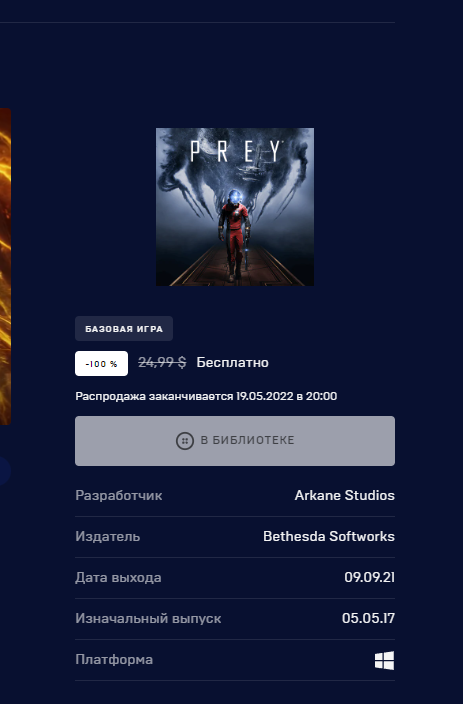Select the БАЗОВАЯ ИГРА tag
463x704 pixels.
[x=124, y=329]
